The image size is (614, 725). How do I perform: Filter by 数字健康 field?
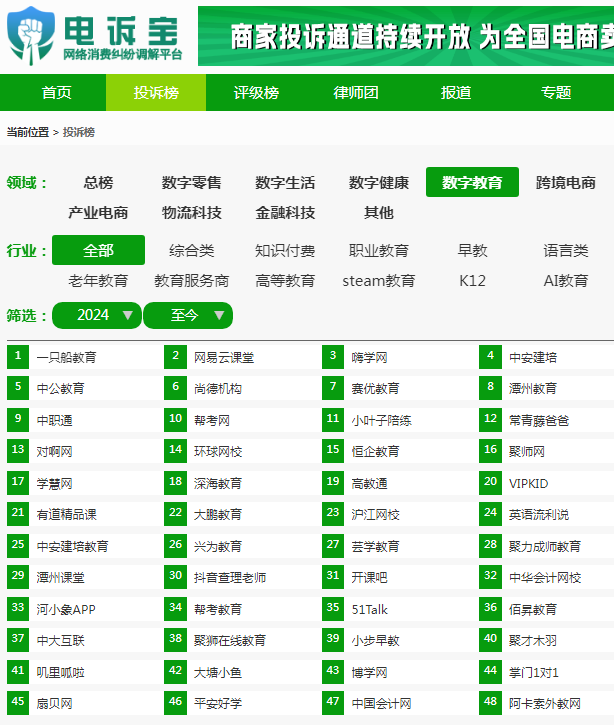pos(379,182)
